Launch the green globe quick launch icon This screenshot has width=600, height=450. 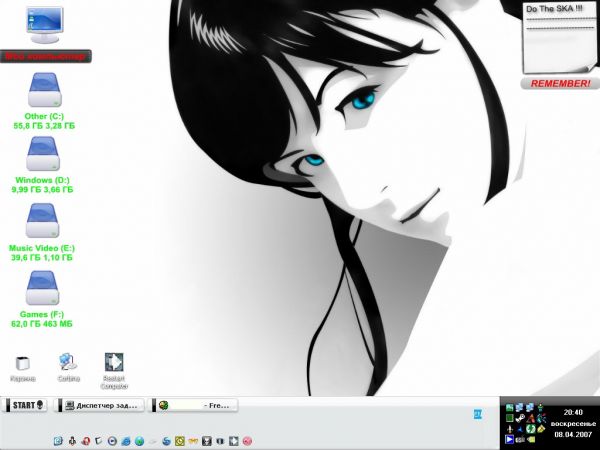[x=140, y=441]
